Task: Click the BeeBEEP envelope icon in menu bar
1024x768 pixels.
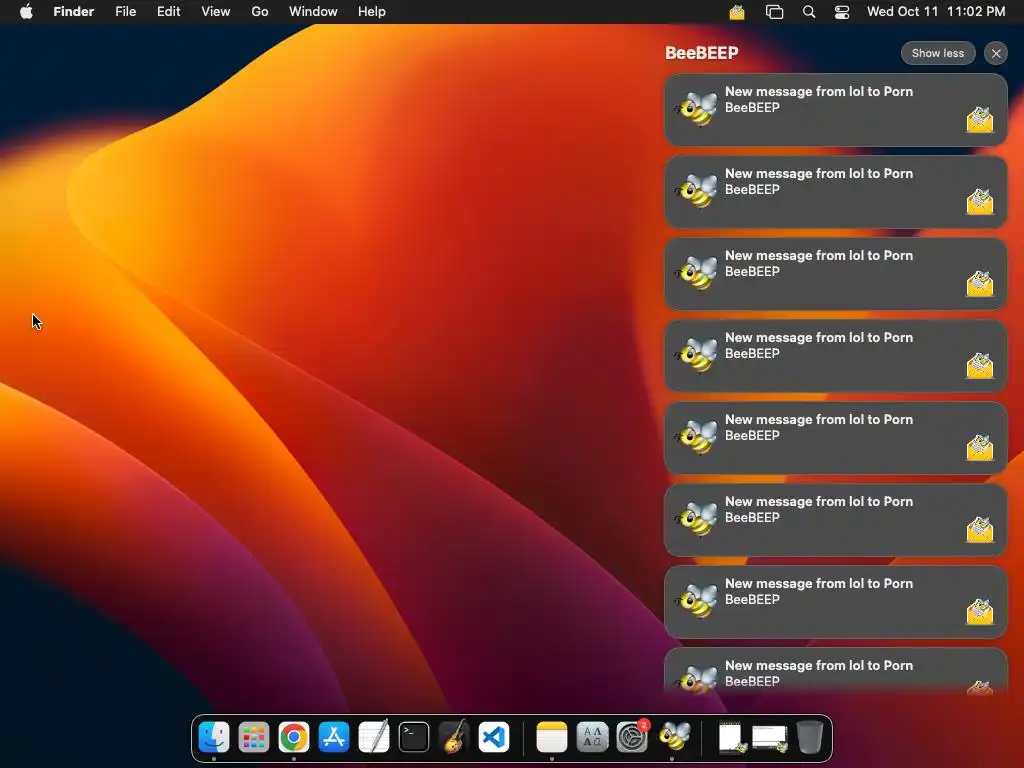Action: [x=737, y=12]
